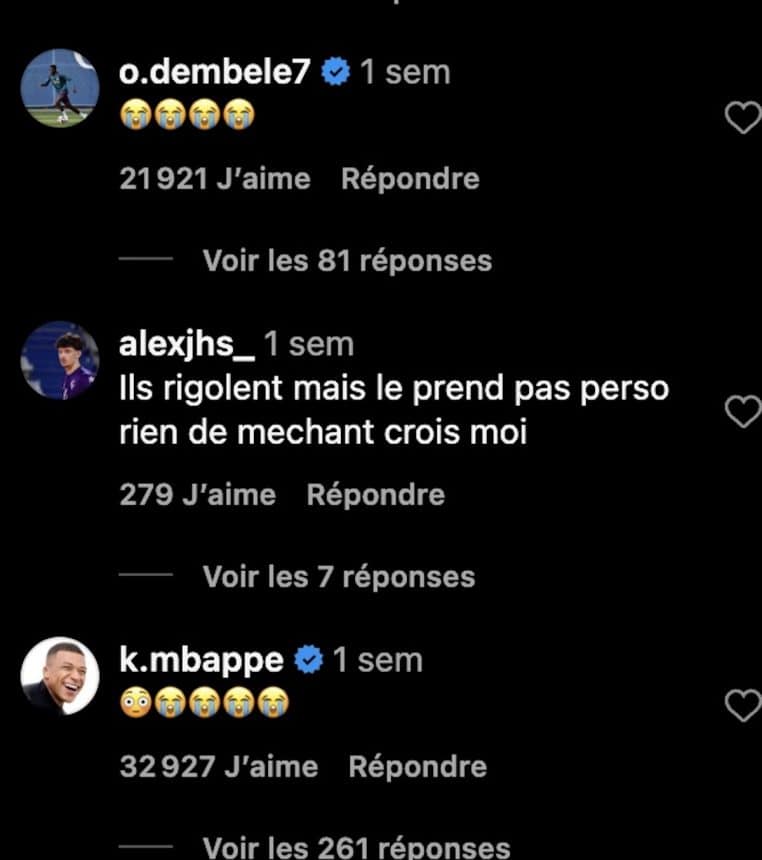Viewport: 762px width, 860px height.
Task: Open alexjhs_'s profile picture
Action: [x=60, y=360]
